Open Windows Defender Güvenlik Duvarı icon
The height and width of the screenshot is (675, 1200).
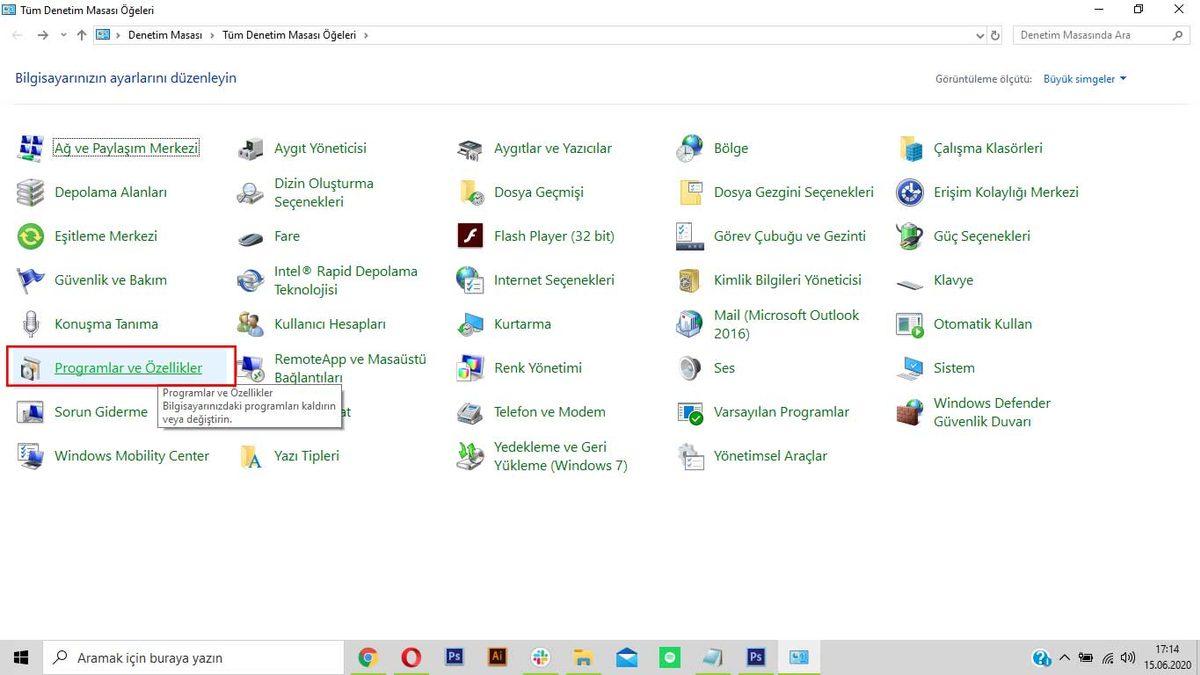pyautogui.click(x=909, y=412)
